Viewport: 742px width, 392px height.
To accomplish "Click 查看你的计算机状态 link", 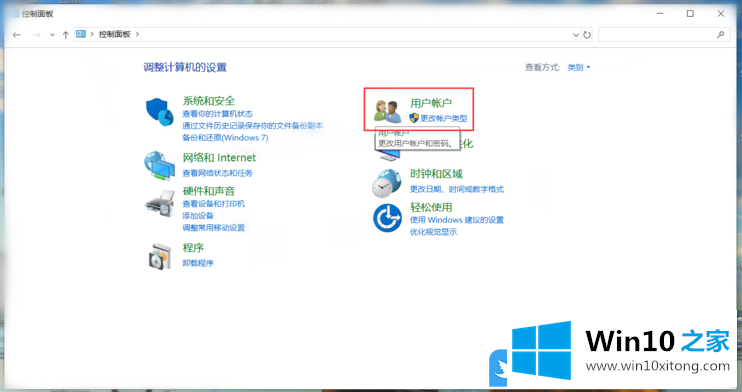I will coord(218,114).
